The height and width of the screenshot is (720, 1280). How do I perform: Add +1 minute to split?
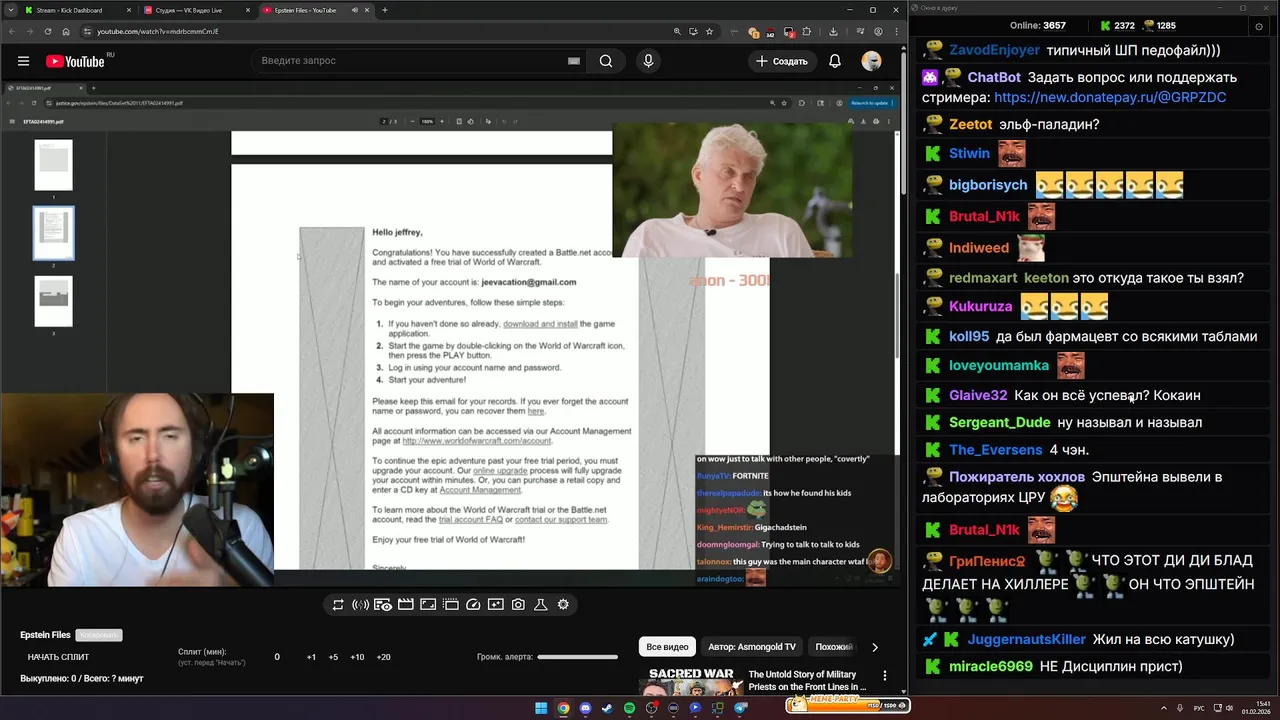click(311, 657)
